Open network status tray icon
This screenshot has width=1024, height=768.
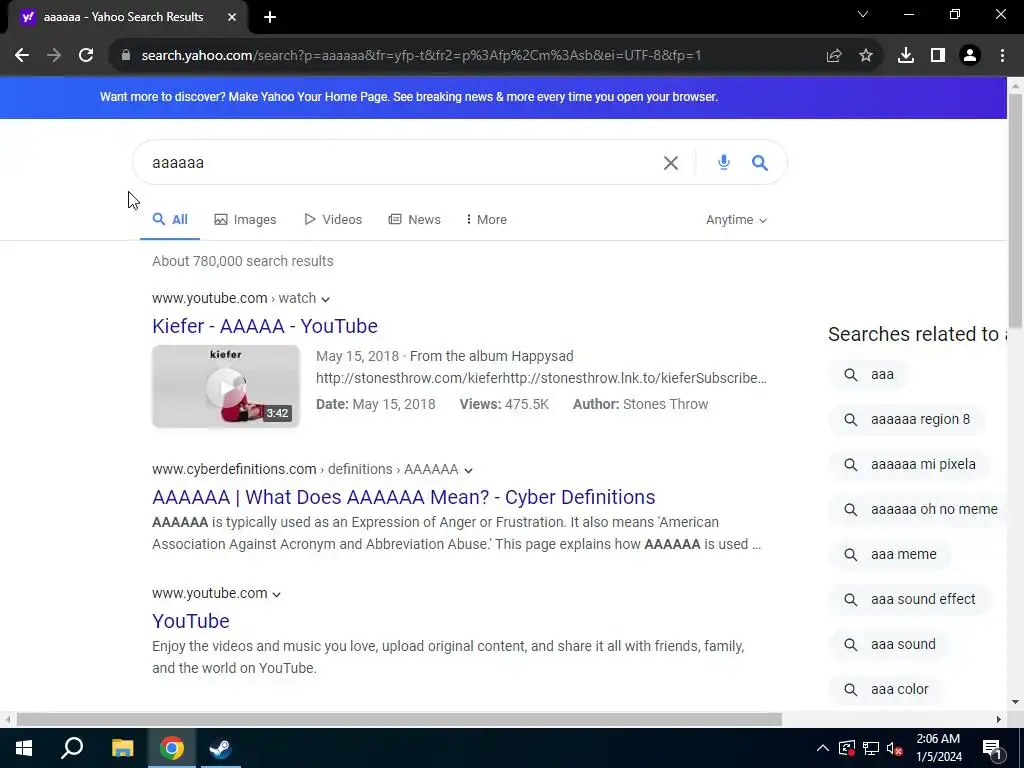click(871, 748)
